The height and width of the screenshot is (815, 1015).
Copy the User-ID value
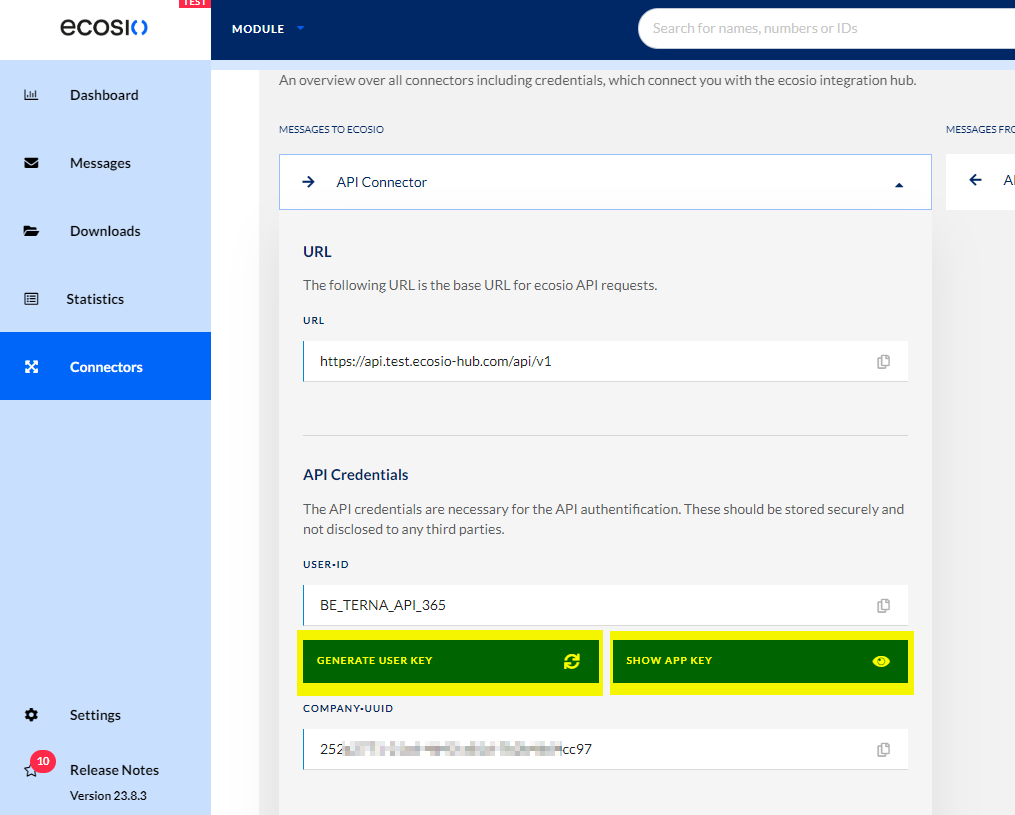[x=883, y=606]
